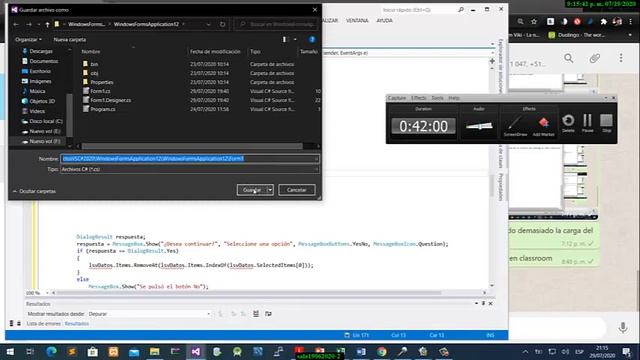Open the Guardar button dropdown arrow

(x=270, y=190)
